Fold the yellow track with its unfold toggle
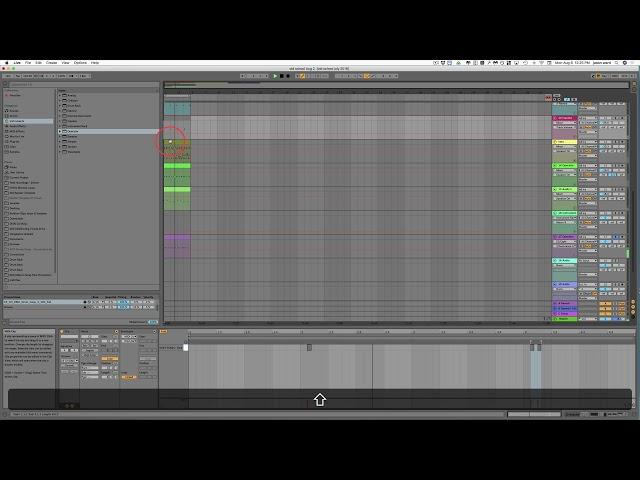The image size is (640, 480). coord(555,142)
